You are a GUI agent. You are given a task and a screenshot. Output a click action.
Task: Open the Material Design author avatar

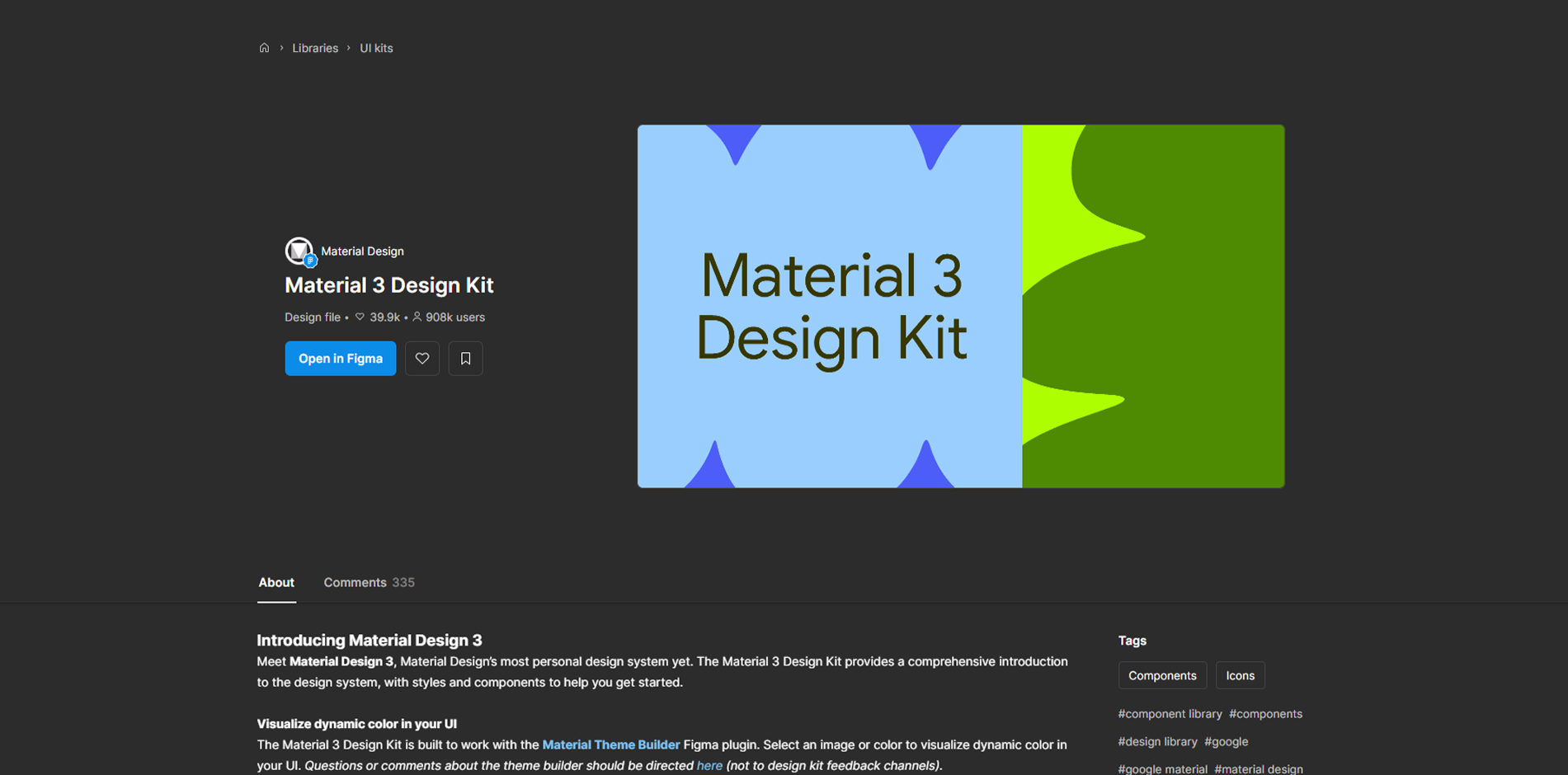pos(299,251)
